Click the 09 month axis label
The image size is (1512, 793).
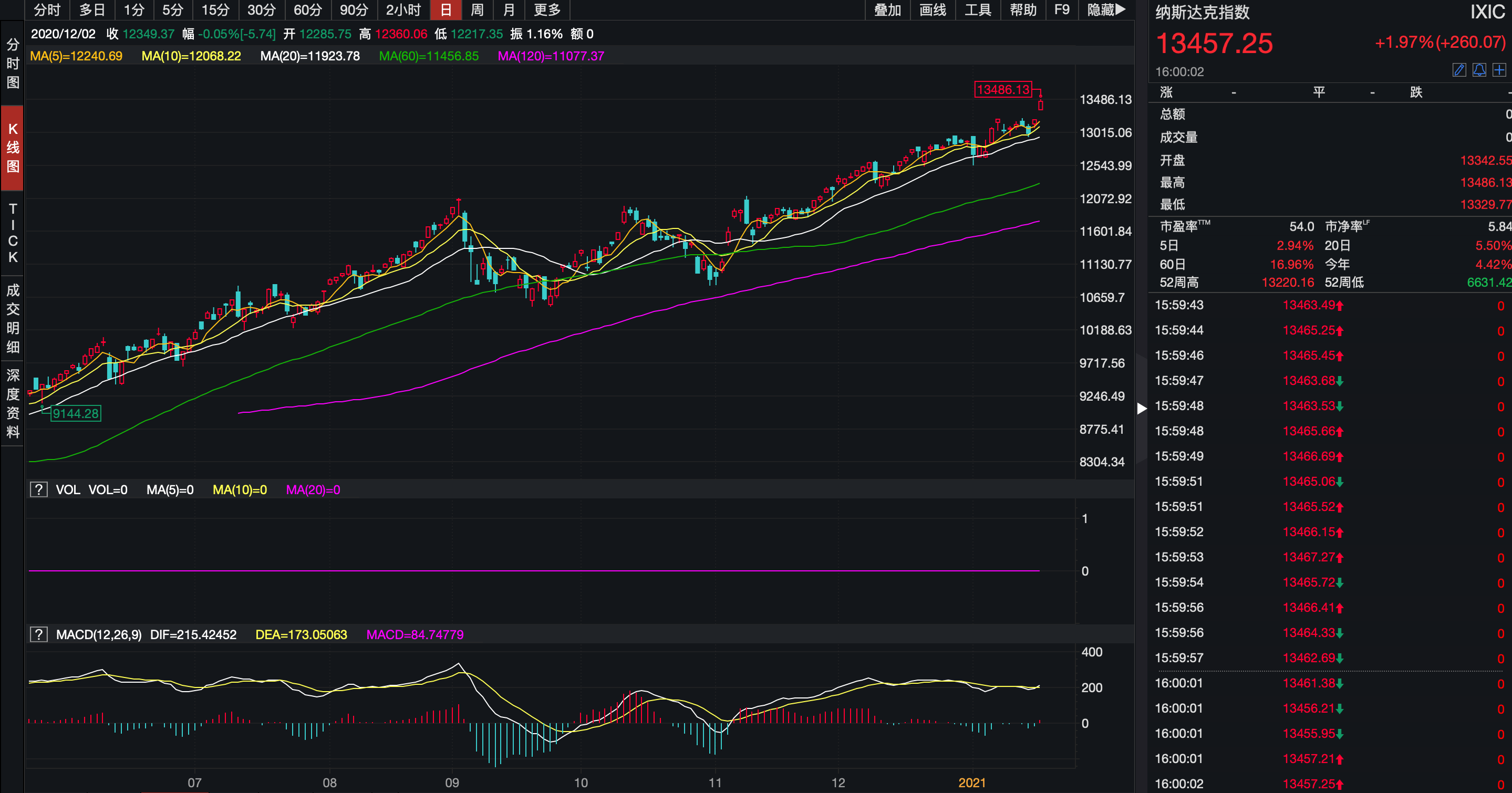coord(452,782)
